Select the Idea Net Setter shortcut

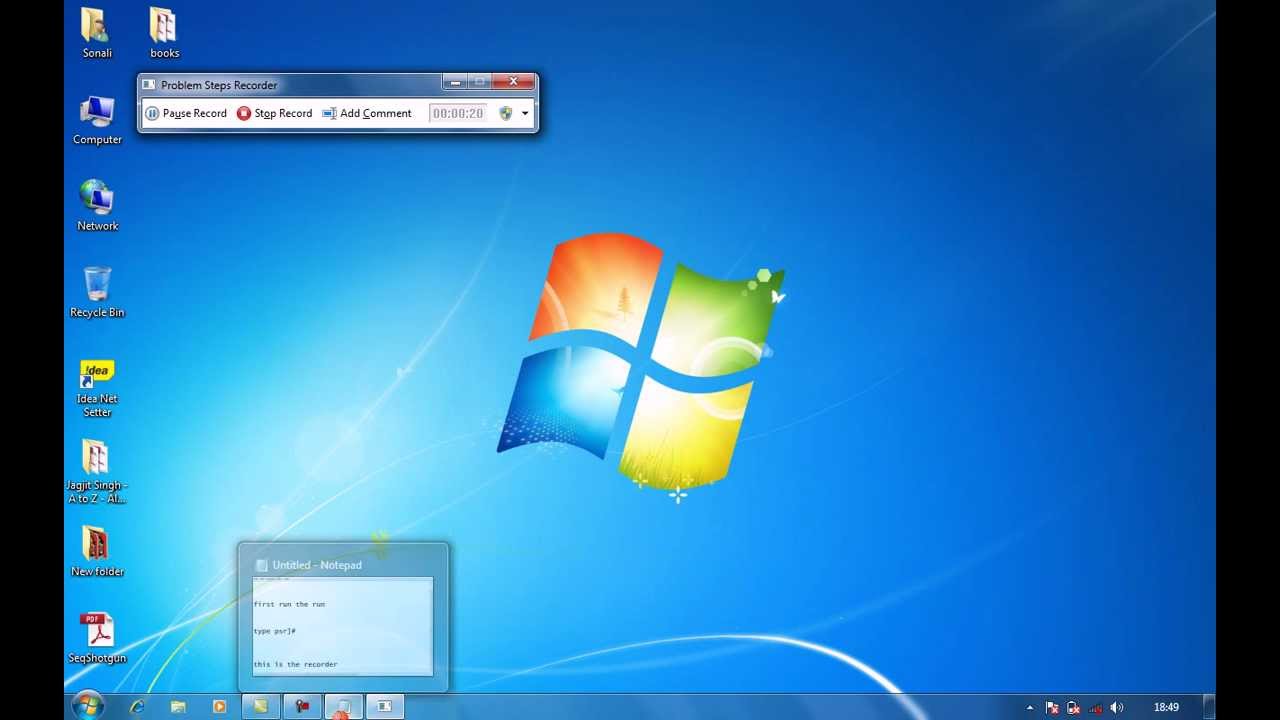pos(97,388)
